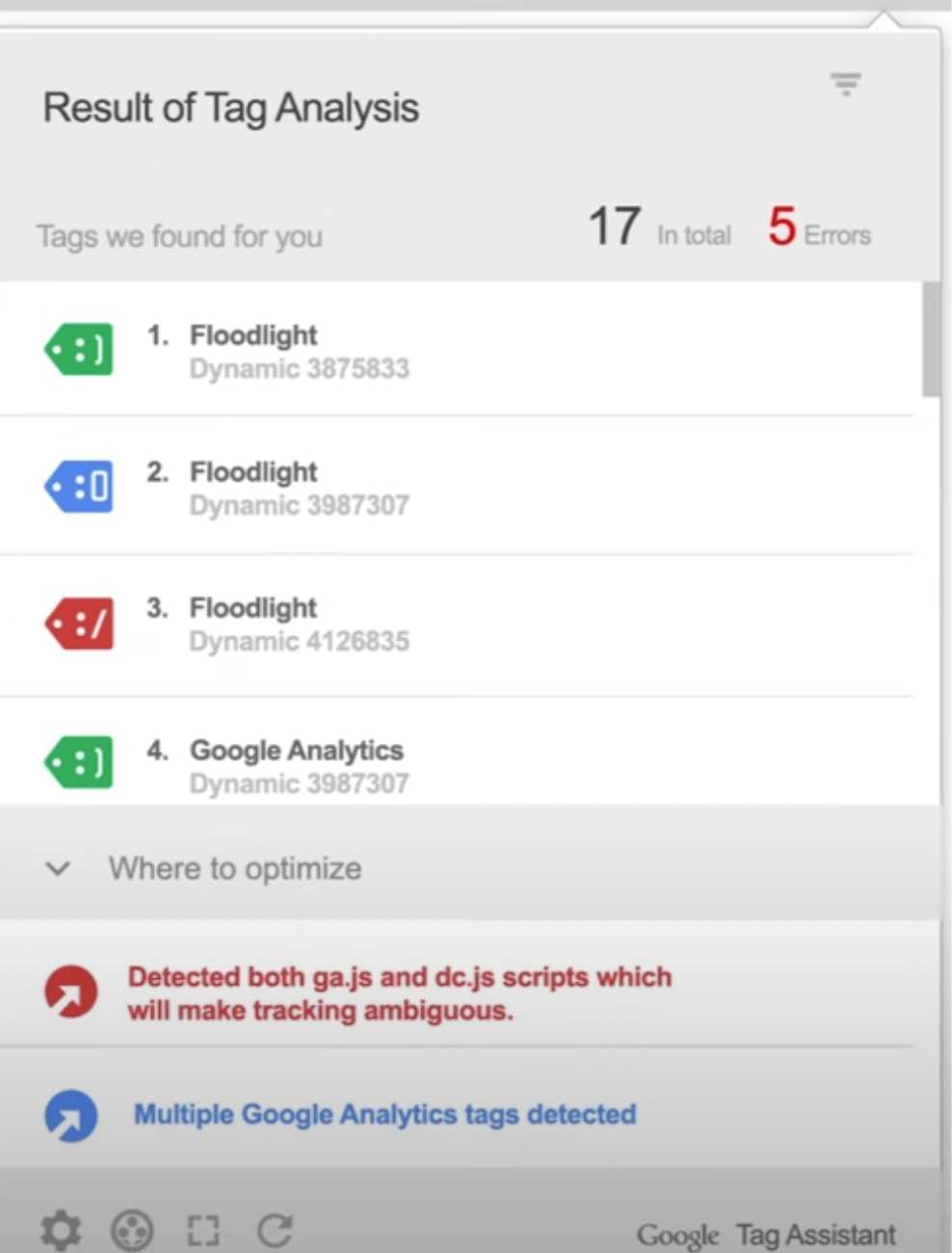The width and height of the screenshot is (952, 1253).
Task: Collapse the Where to optimize chevron
Action: (x=58, y=868)
